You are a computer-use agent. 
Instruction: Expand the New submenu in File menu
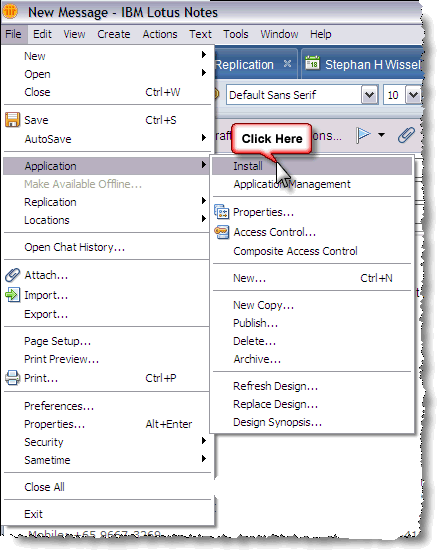click(204, 55)
